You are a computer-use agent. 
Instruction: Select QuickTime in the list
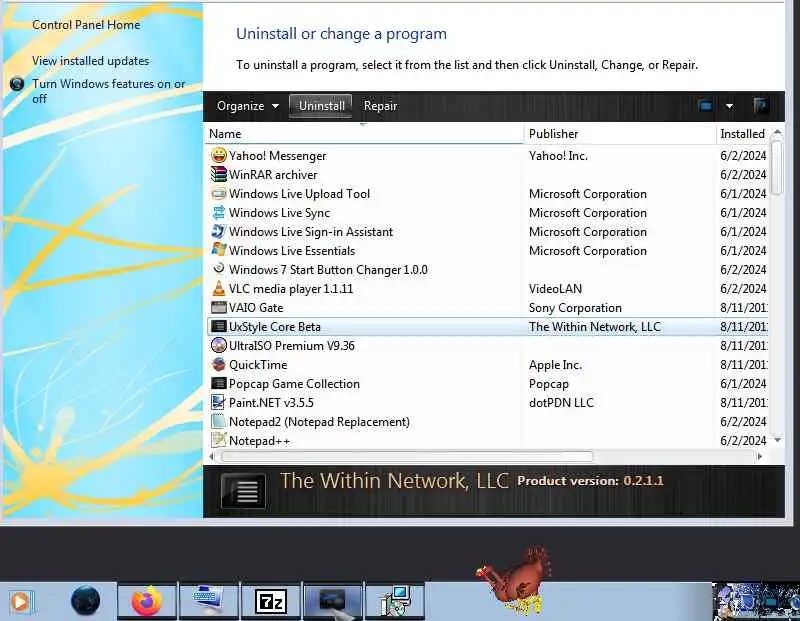click(x=488, y=364)
